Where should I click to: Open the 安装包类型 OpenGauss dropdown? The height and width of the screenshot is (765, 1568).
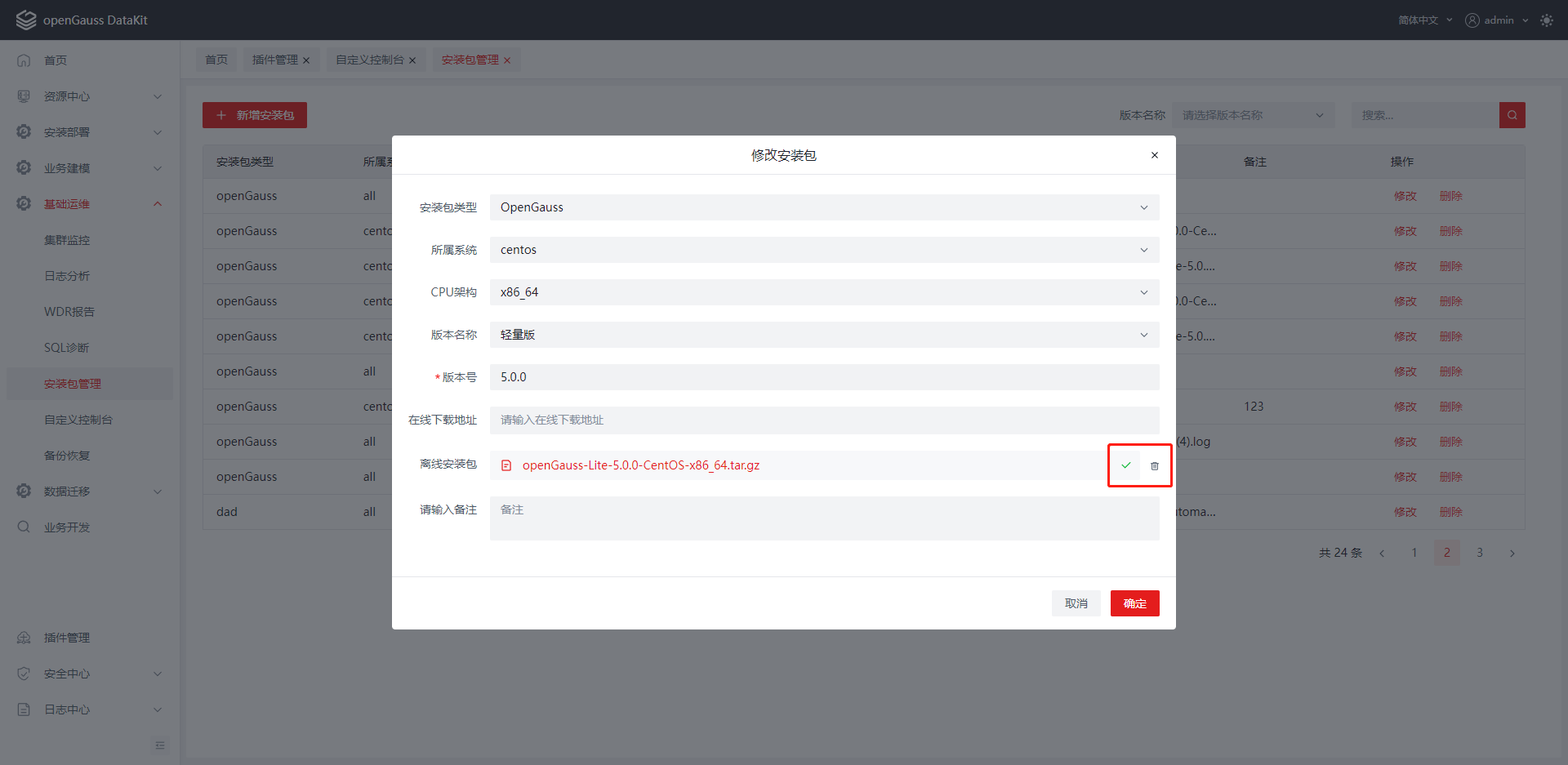824,207
